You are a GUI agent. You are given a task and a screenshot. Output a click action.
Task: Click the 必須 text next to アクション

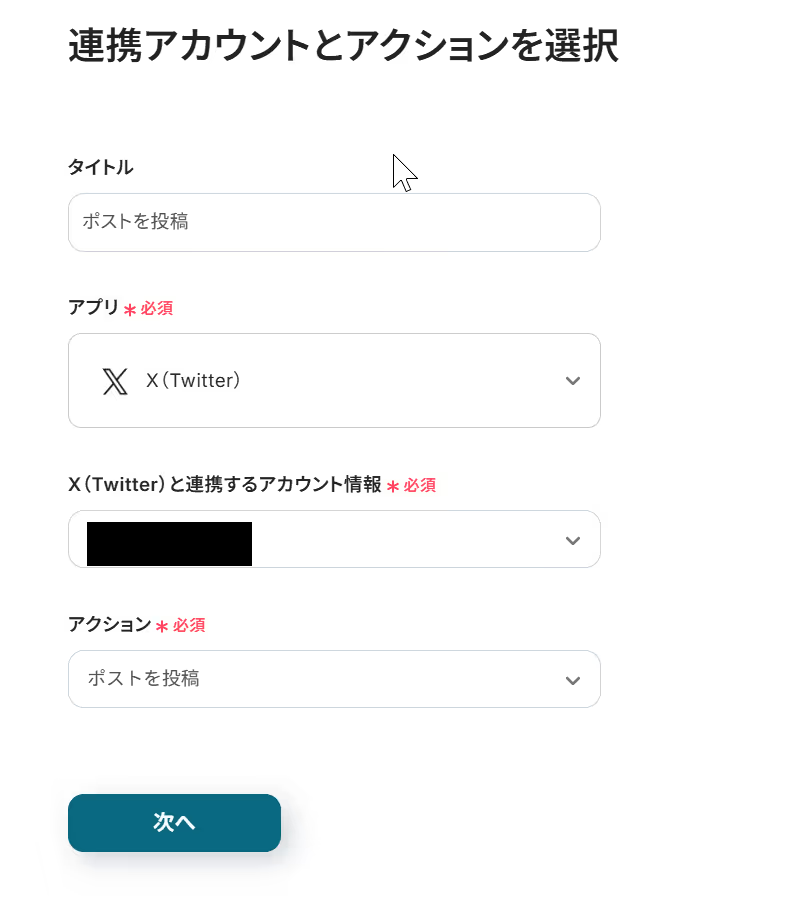point(189,626)
